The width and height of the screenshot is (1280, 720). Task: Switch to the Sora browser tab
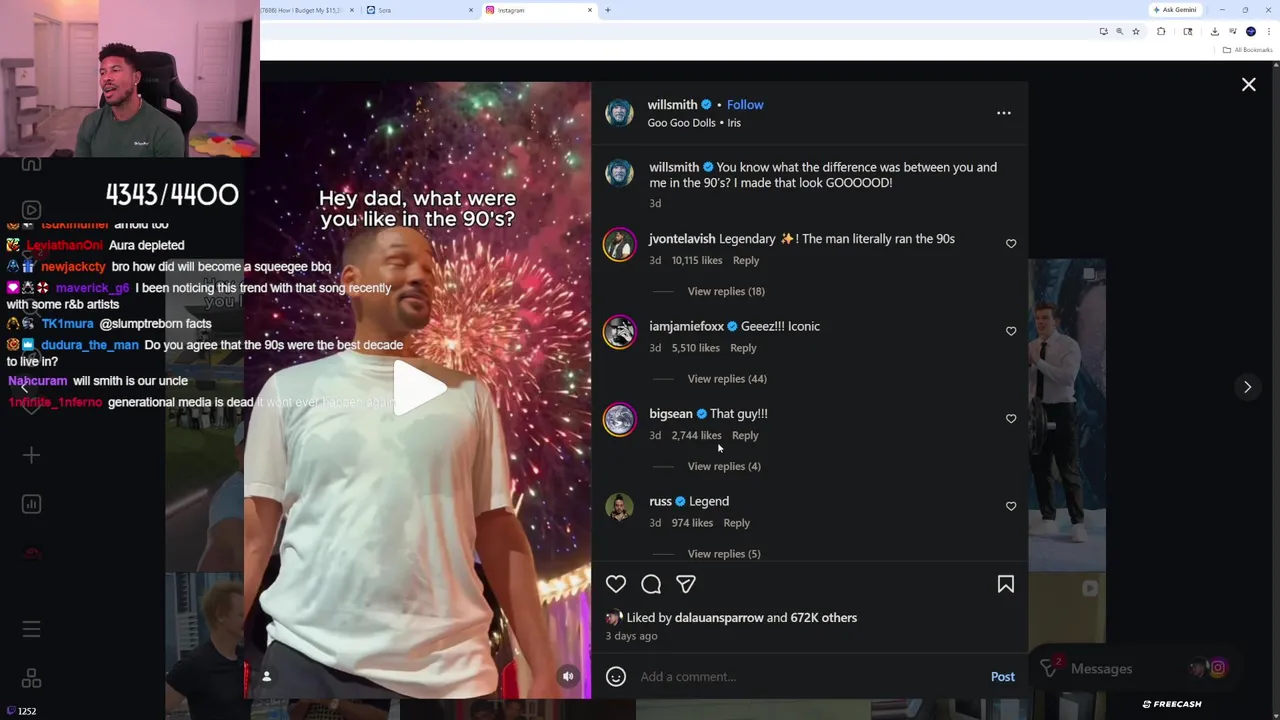click(418, 10)
